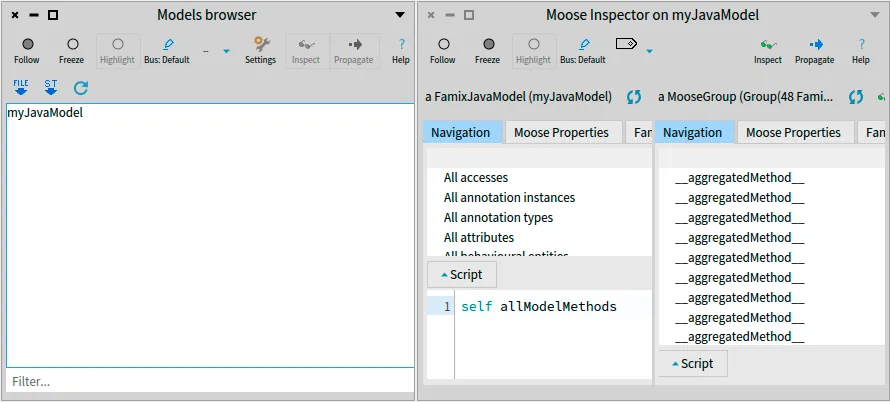890x402 pixels.
Task: Close the Models browser window
Action: point(15,15)
